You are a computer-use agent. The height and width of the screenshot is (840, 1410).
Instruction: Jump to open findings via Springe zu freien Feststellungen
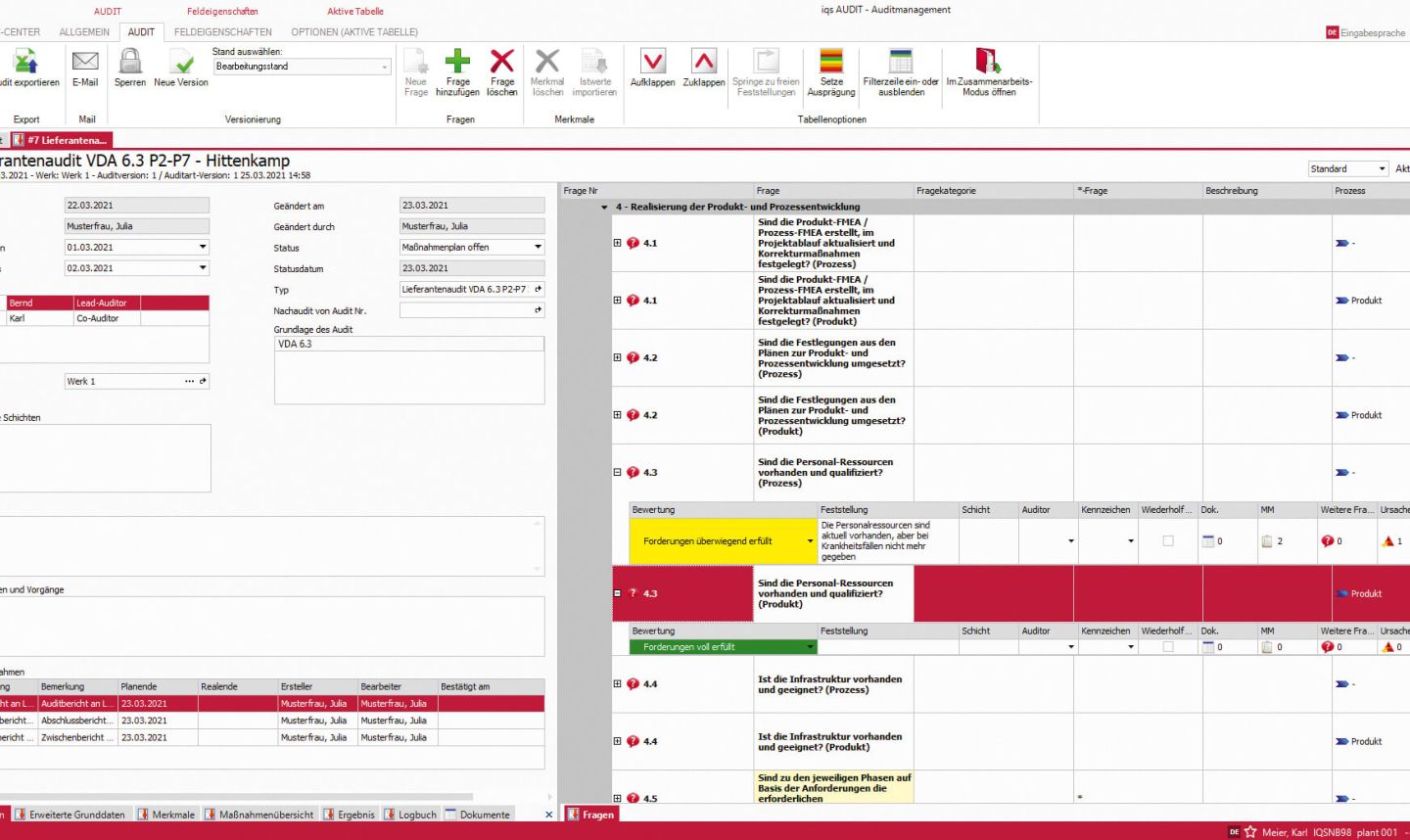pos(766,69)
